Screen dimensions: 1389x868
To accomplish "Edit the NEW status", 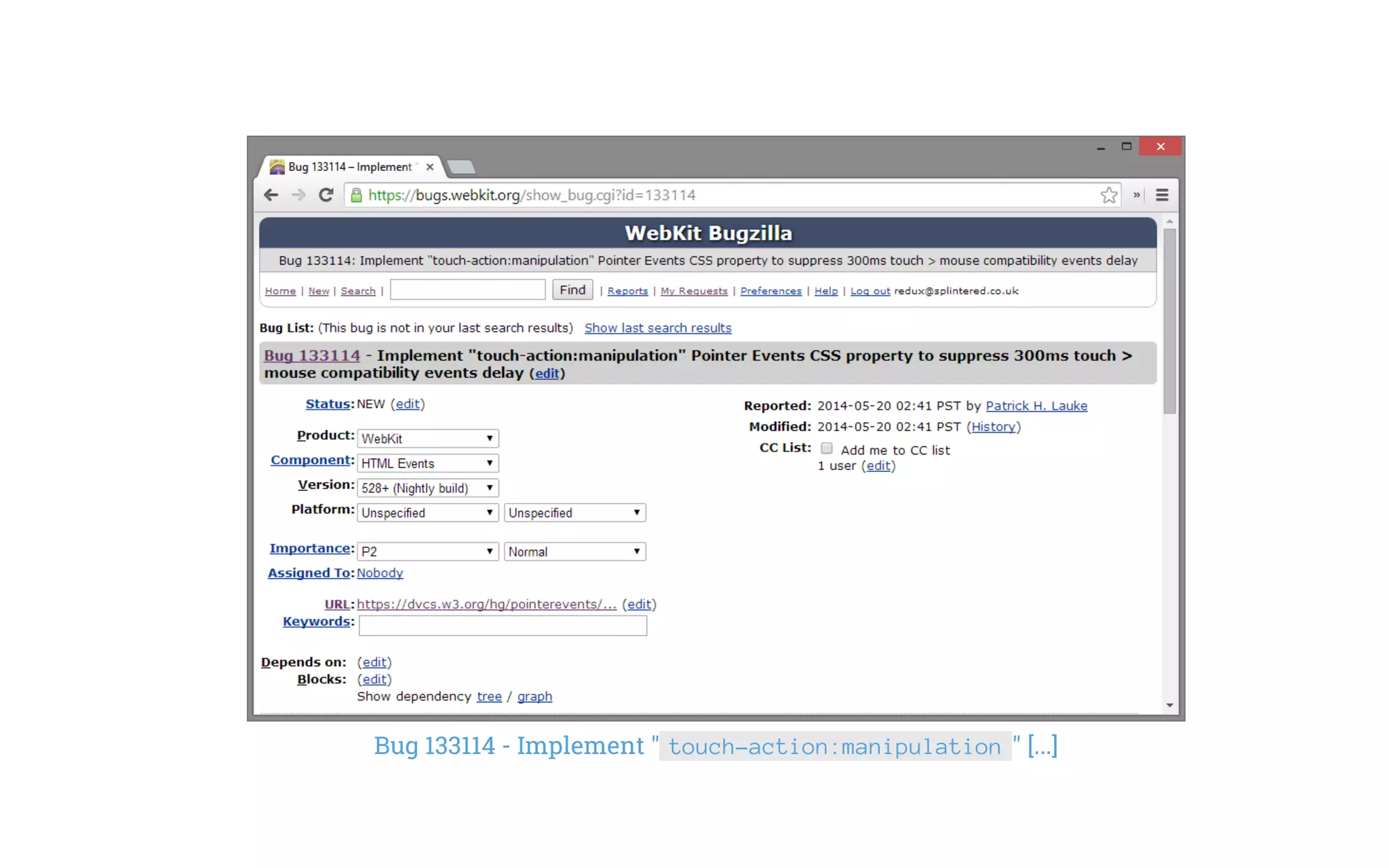I will coord(408,404).
